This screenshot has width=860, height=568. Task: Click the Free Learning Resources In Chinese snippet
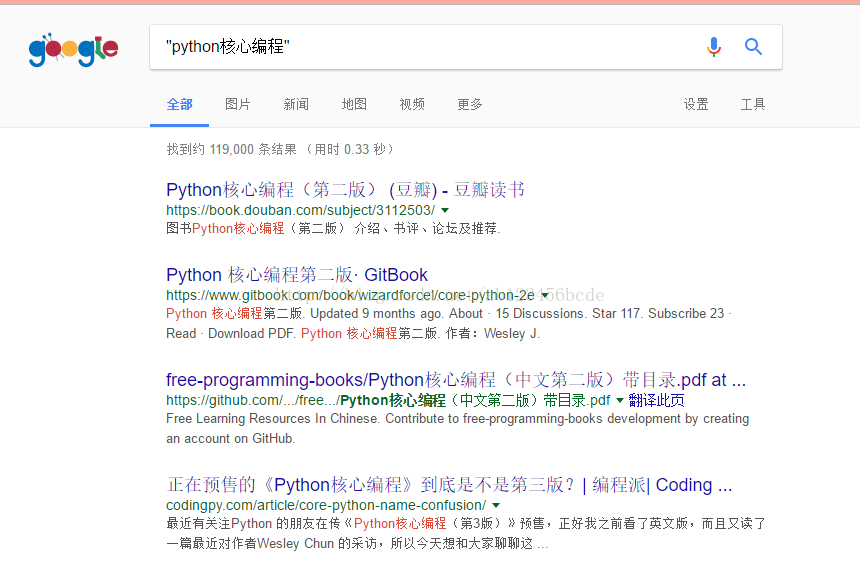[x=457, y=418]
